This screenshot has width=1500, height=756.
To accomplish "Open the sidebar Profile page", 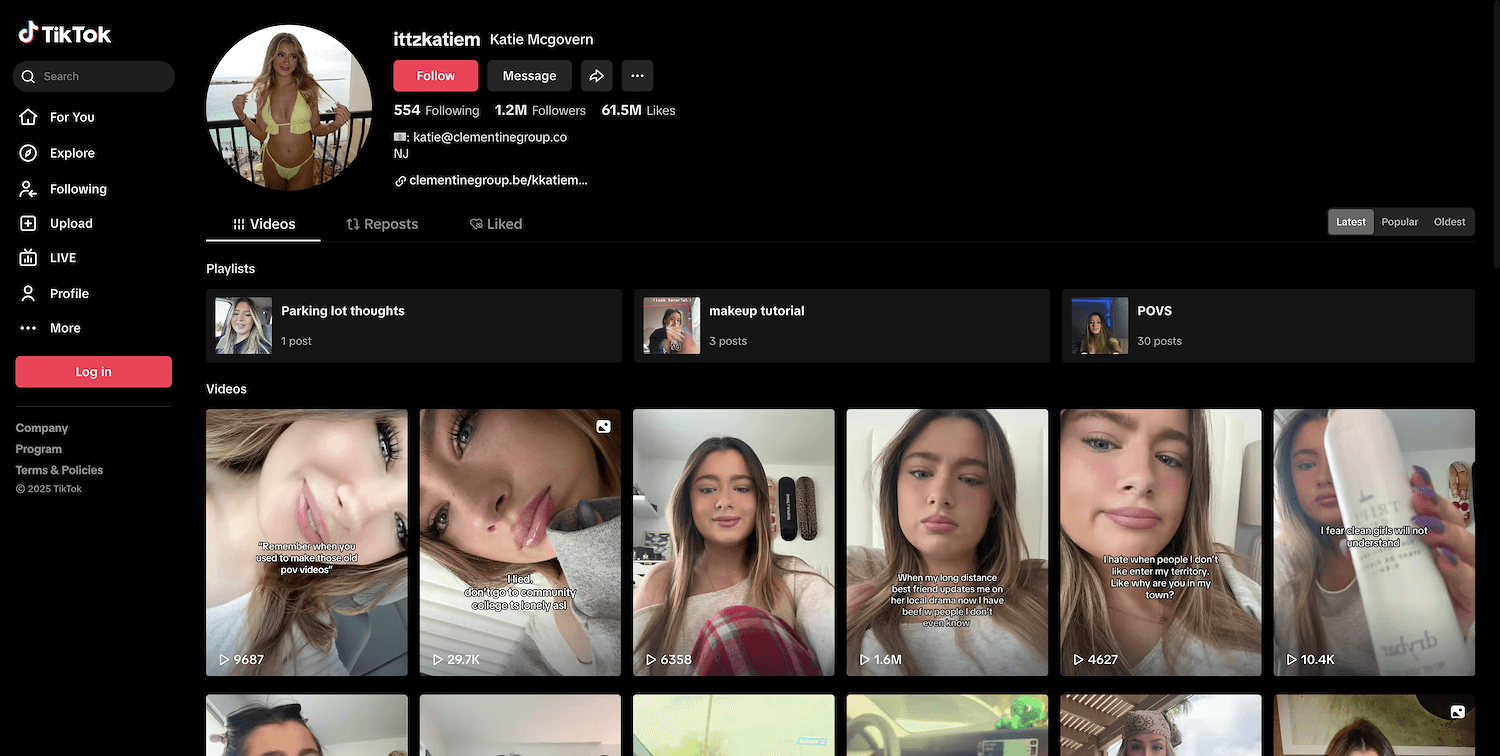I will tap(69, 293).
